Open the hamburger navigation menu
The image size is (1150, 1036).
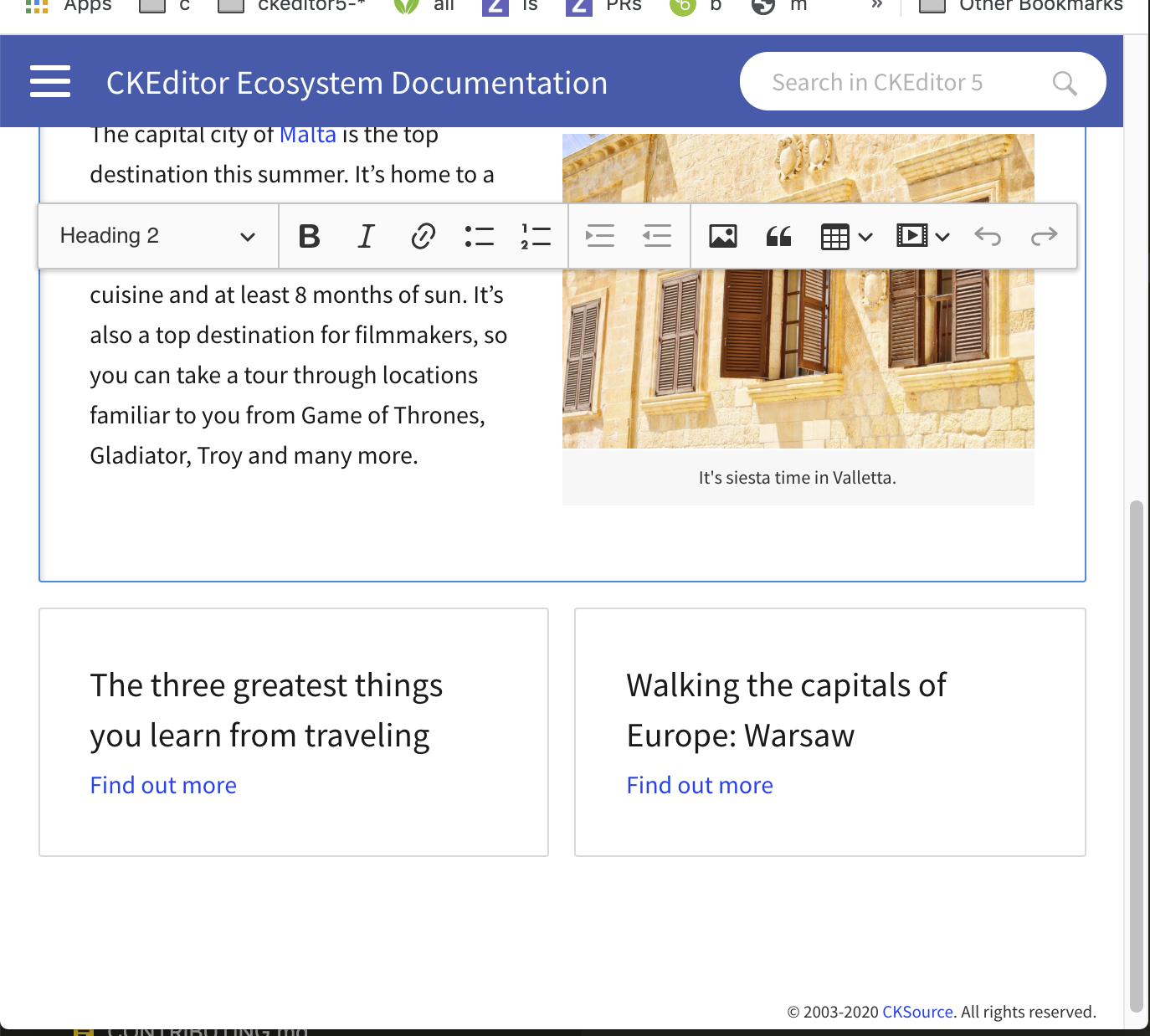[x=50, y=81]
